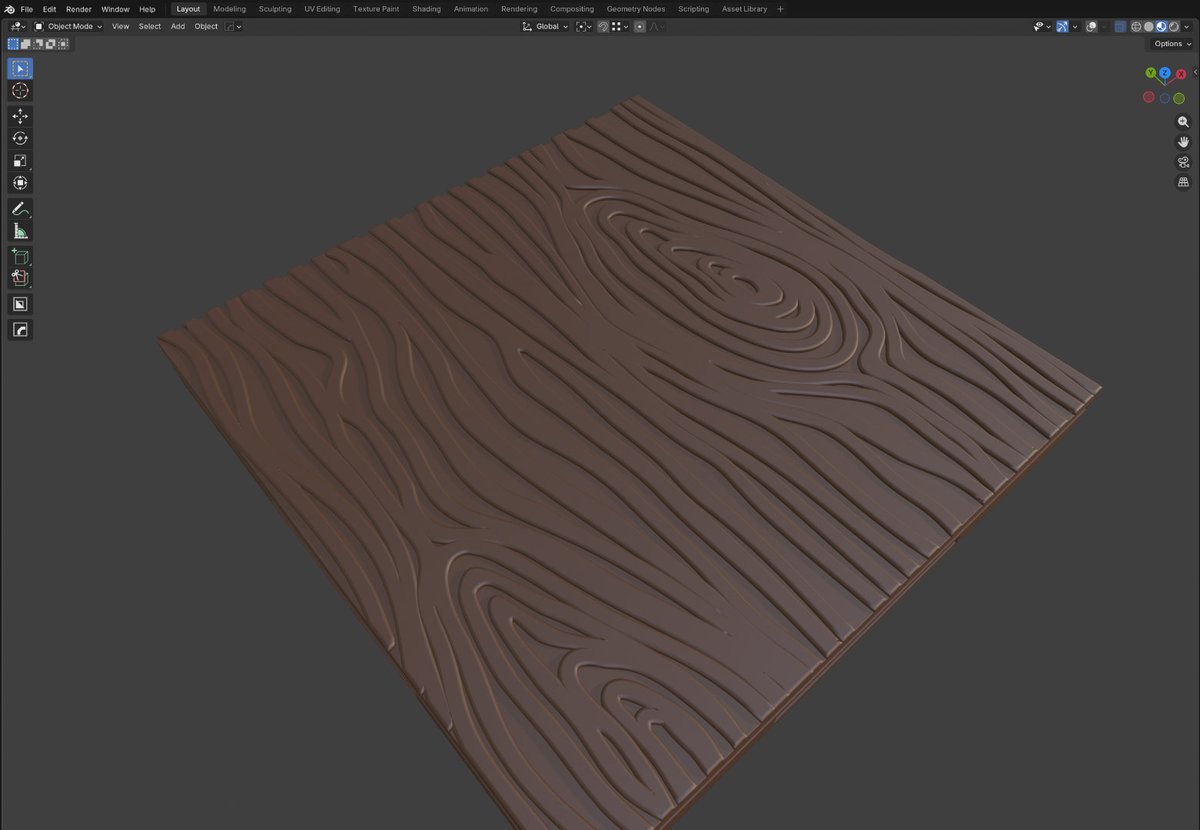Toggle proportional editing button

(639, 26)
